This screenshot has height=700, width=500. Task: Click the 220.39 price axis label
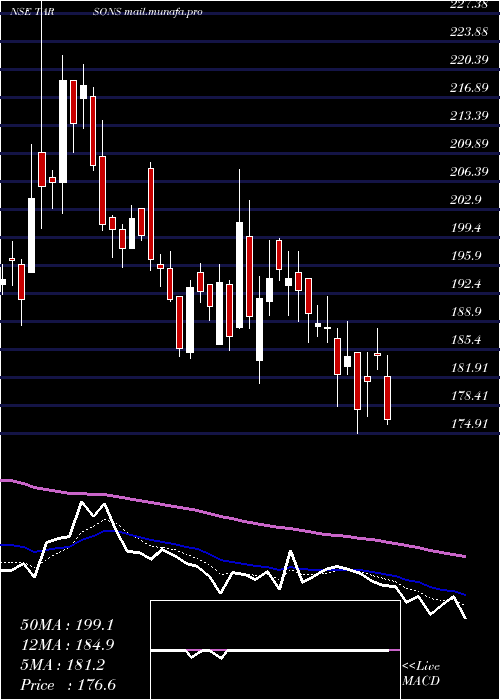[x=468, y=60]
